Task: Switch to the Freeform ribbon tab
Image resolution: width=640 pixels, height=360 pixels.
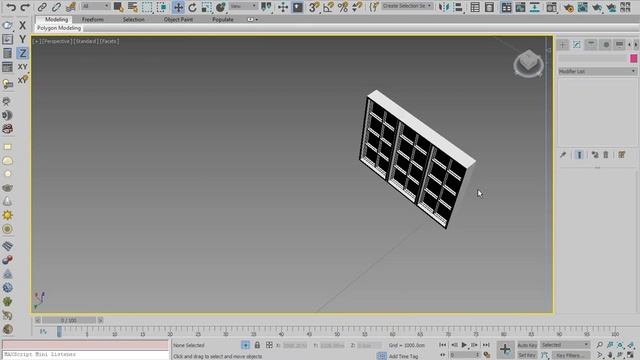Action: 93,19
